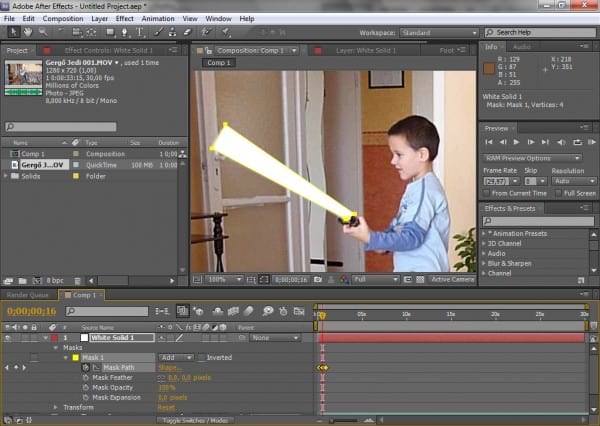
Task: Check the From Current Time option
Action: coord(489,192)
